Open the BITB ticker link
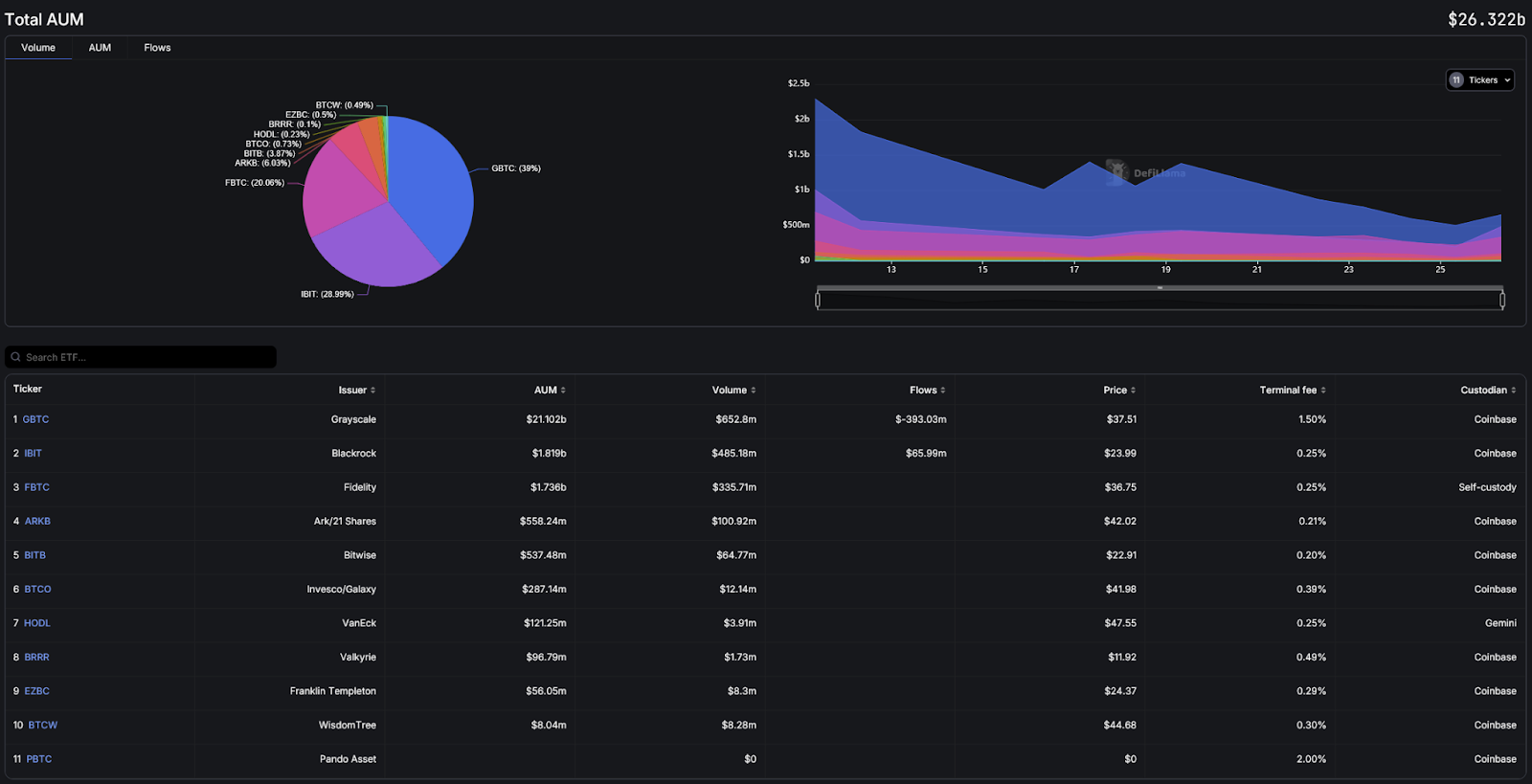 coord(34,555)
